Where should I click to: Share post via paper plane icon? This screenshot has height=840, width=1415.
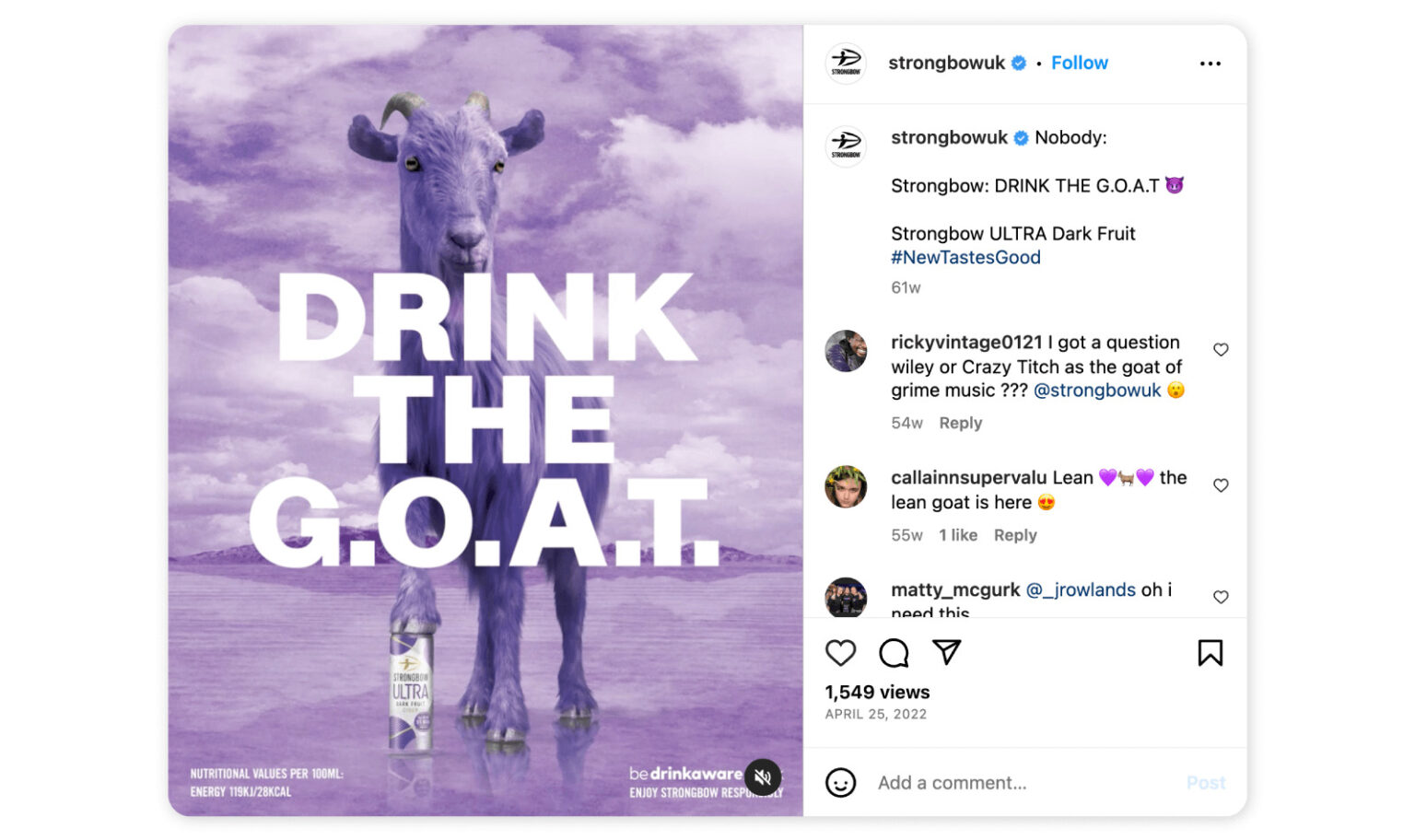pos(946,652)
